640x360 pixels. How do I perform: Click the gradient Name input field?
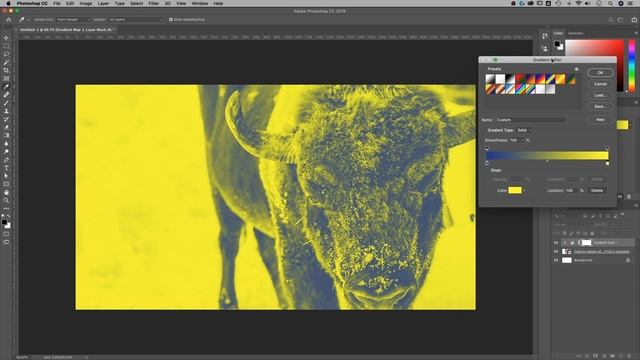531,120
